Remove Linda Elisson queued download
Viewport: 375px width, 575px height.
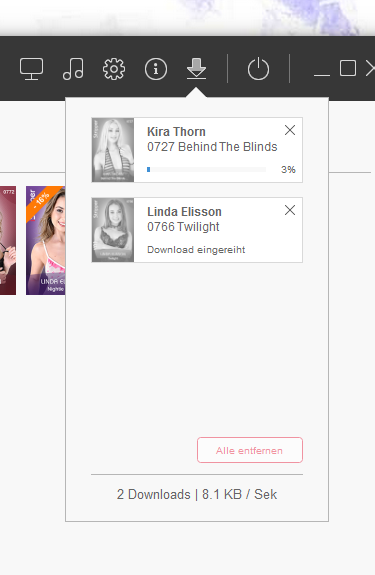point(290,210)
